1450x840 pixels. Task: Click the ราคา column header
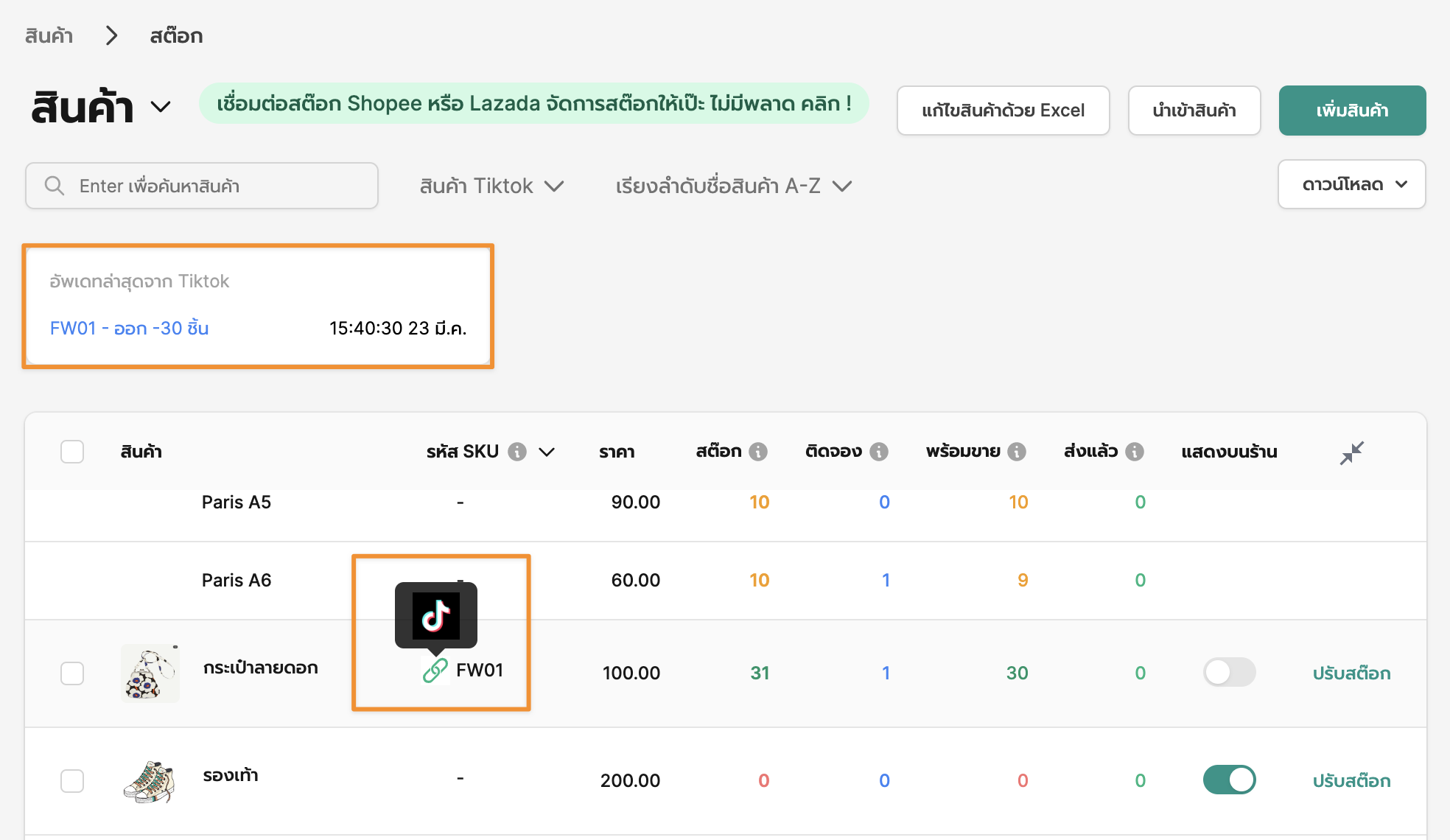click(x=617, y=452)
